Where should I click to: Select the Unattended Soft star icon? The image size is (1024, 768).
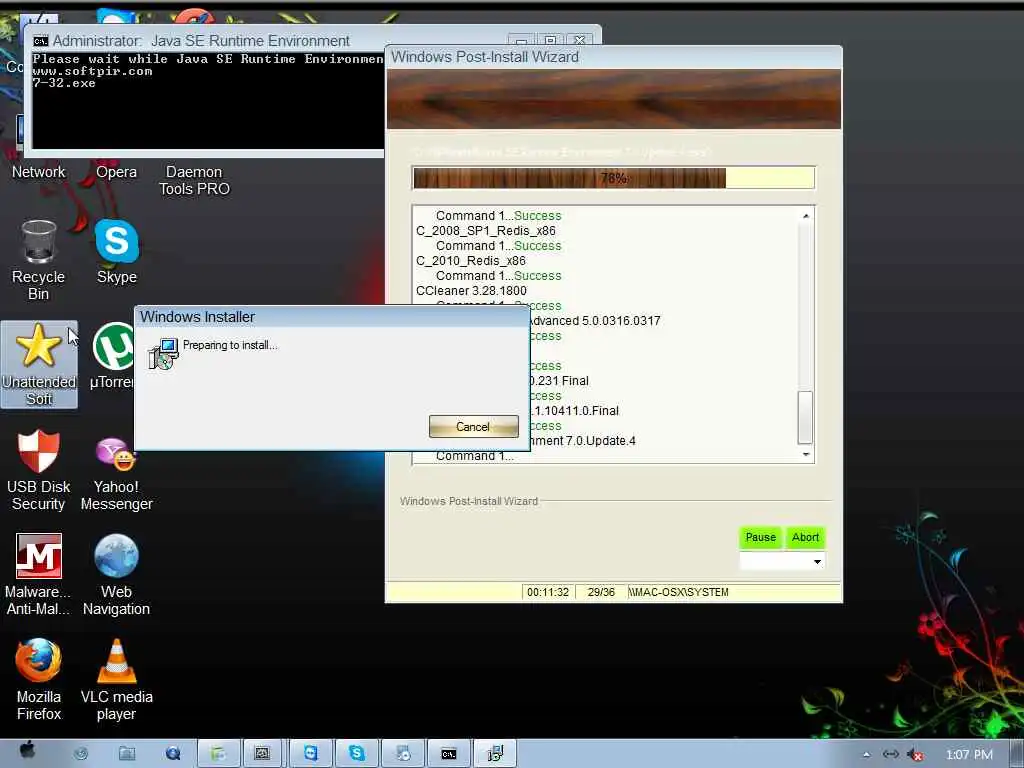click(39, 364)
